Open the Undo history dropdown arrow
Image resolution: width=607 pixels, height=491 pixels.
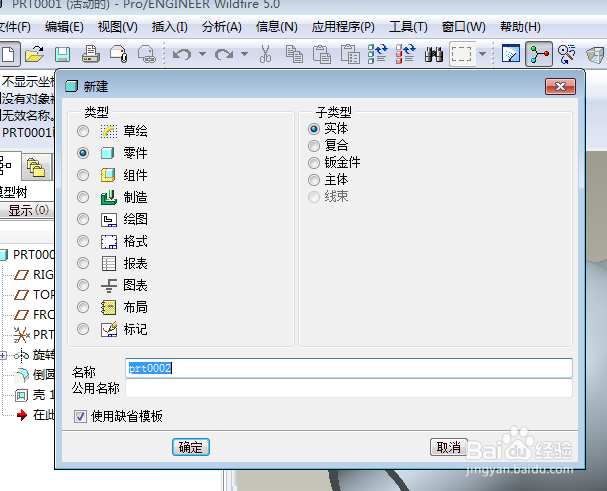[202, 54]
